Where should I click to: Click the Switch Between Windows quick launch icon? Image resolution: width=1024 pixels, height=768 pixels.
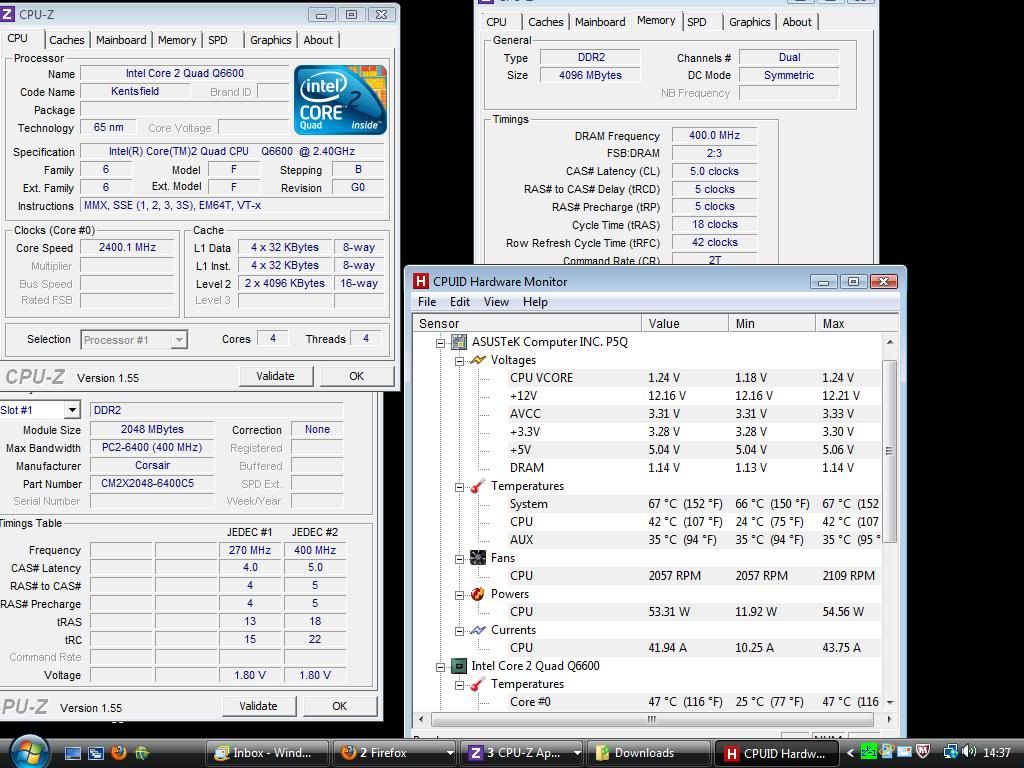[95, 753]
